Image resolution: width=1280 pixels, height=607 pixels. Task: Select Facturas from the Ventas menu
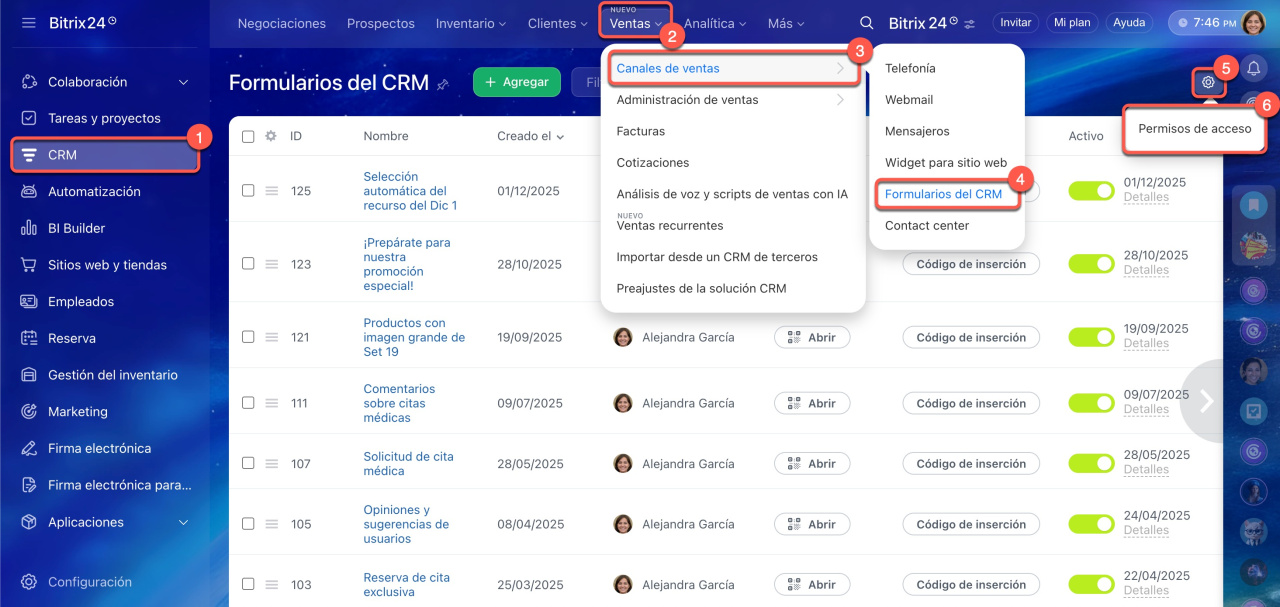[640, 131]
